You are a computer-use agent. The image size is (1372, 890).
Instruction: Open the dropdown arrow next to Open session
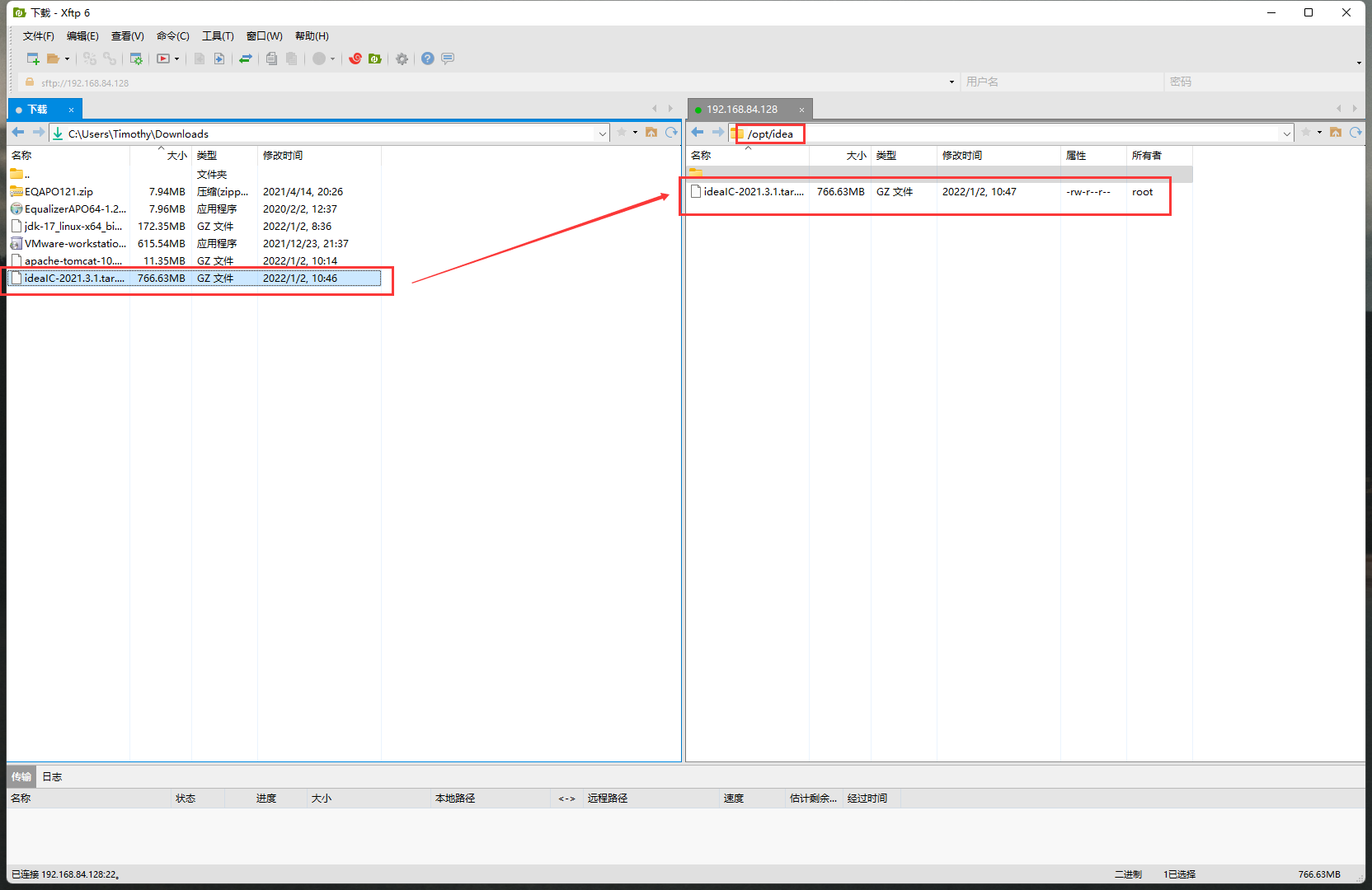pyautogui.click(x=67, y=59)
